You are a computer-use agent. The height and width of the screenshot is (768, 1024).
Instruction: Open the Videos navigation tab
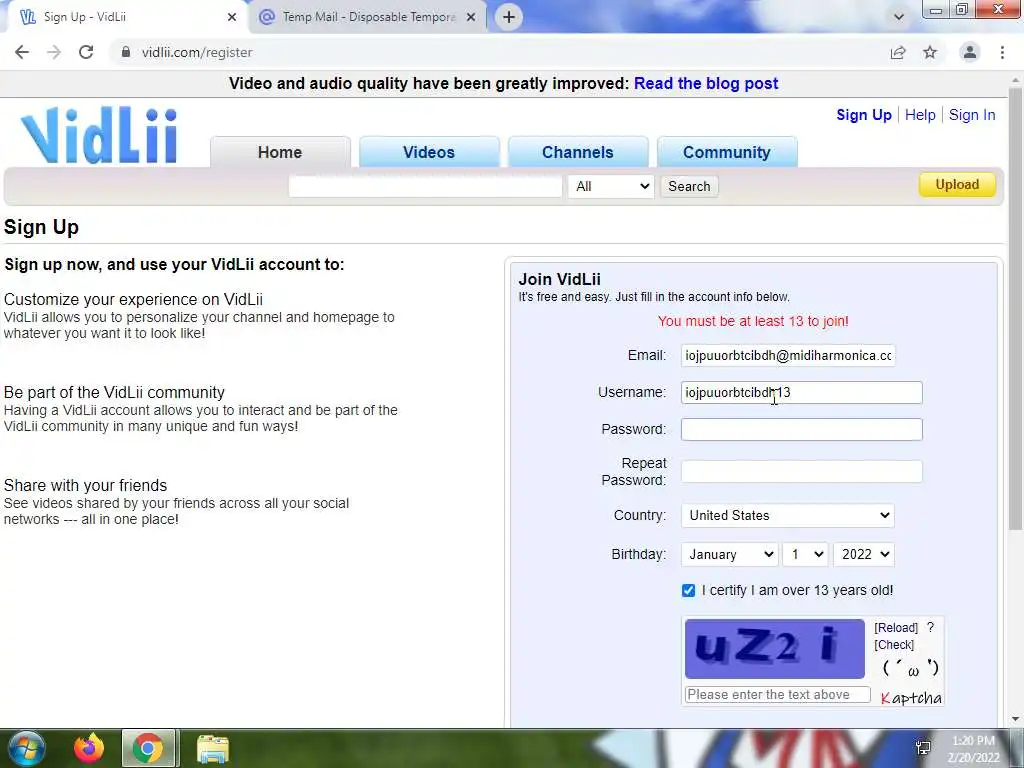[x=428, y=152]
